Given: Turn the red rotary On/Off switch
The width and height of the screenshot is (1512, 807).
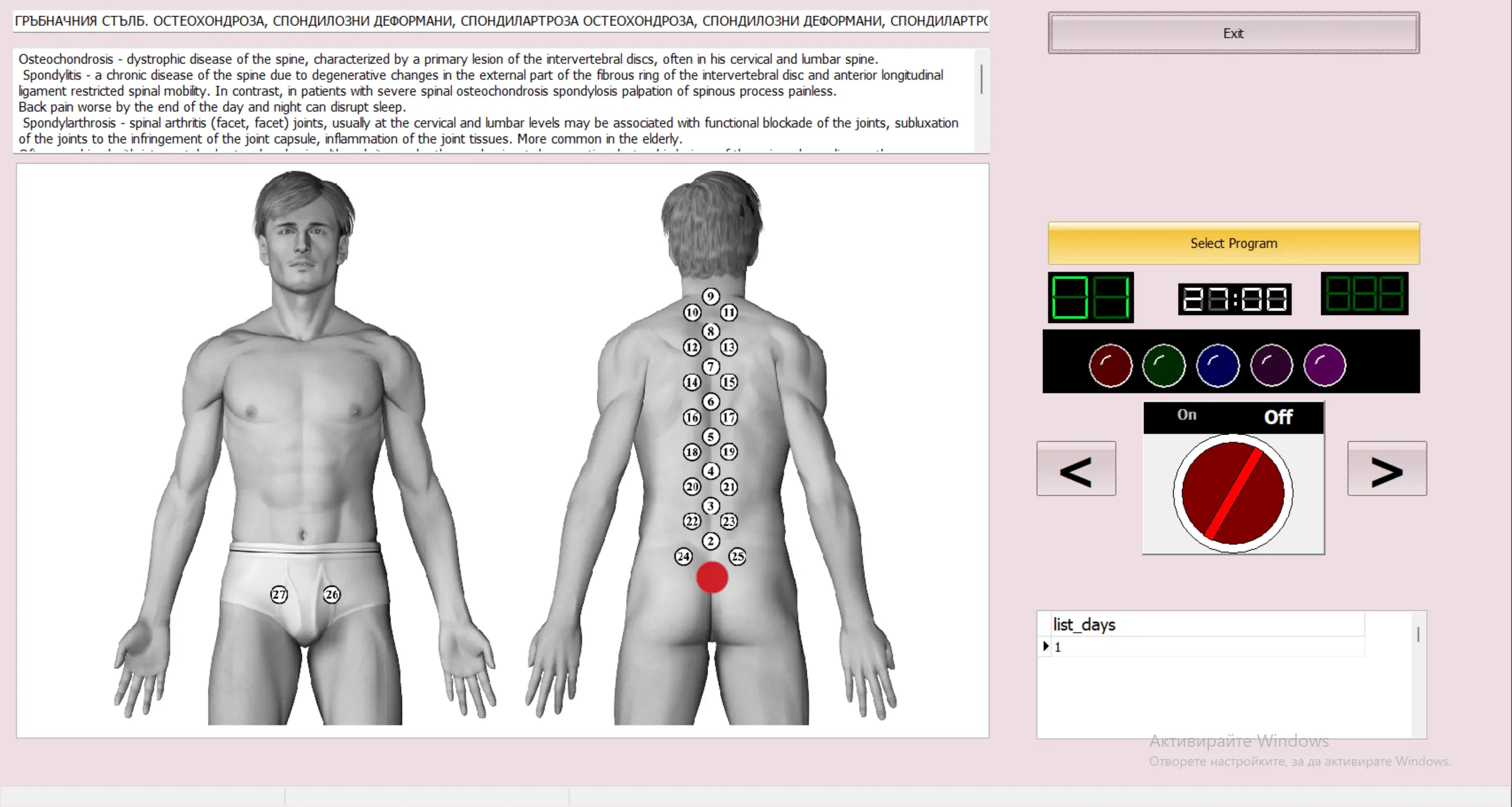Looking at the screenshot, I should [x=1233, y=493].
